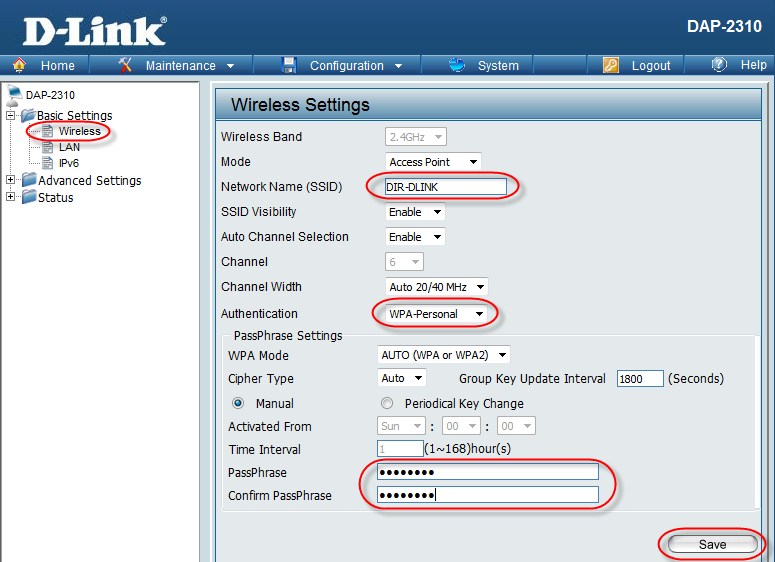Screen dimensions: 775x562
Task: Click the Status folder icon
Action: (29, 197)
